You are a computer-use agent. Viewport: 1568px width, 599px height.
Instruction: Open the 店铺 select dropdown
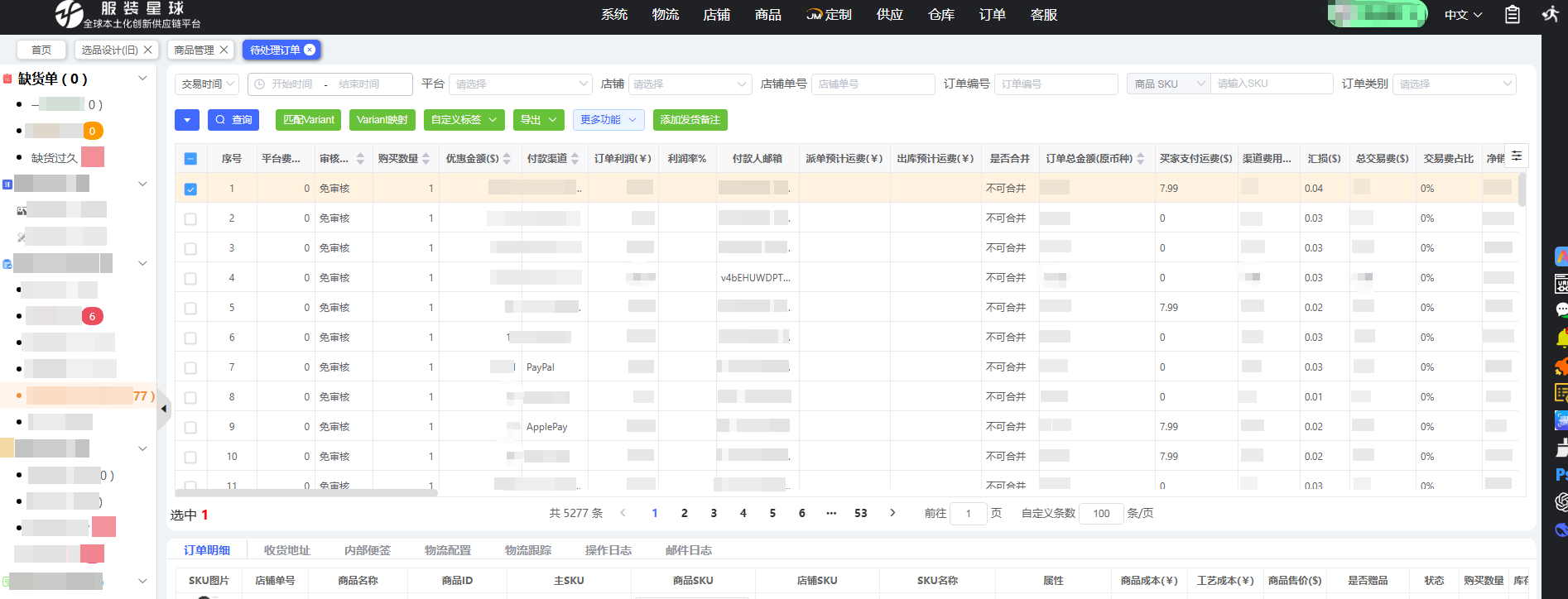click(x=690, y=84)
